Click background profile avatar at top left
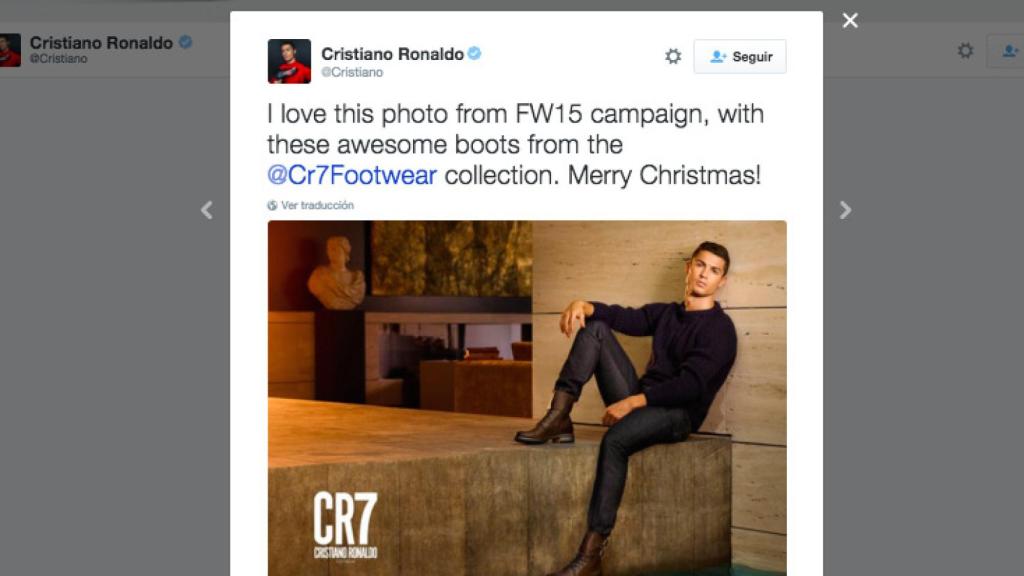This screenshot has width=1024, height=576. pos(10,50)
